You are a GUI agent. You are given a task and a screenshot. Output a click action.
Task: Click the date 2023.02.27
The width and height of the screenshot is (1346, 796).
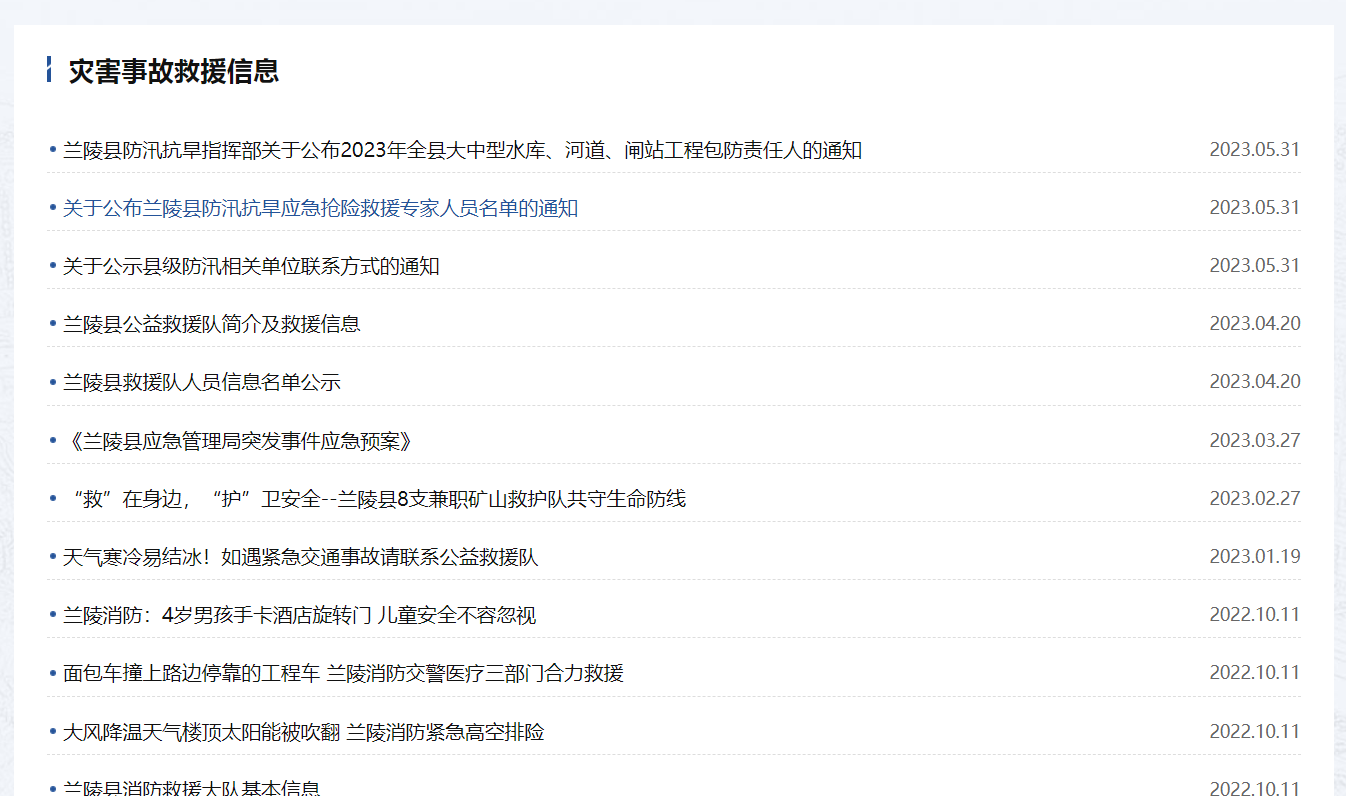pos(1255,499)
